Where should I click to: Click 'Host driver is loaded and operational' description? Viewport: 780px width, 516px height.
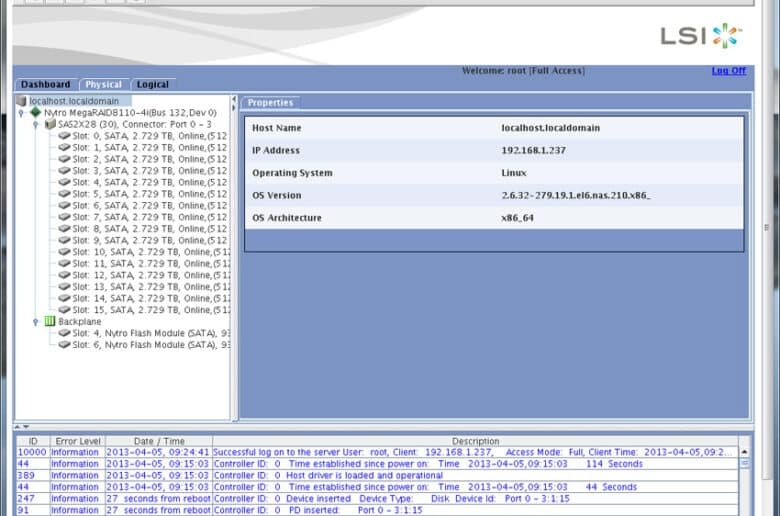click(x=364, y=475)
